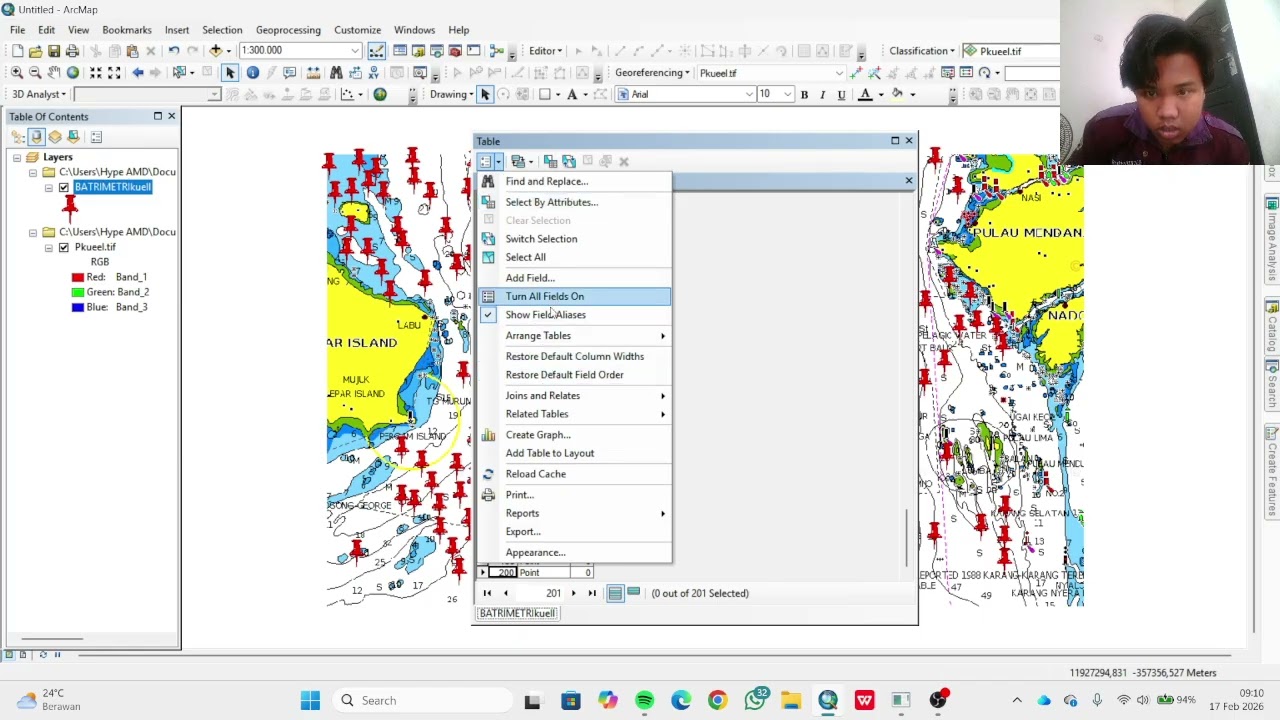Open the Geoprocessing menu

pos(288,30)
